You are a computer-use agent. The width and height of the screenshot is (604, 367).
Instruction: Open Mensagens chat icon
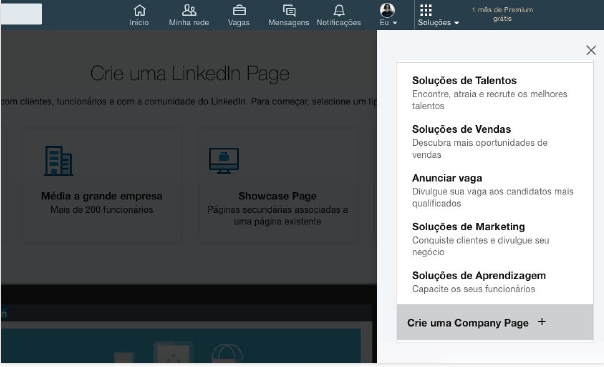pyautogui.click(x=289, y=10)
